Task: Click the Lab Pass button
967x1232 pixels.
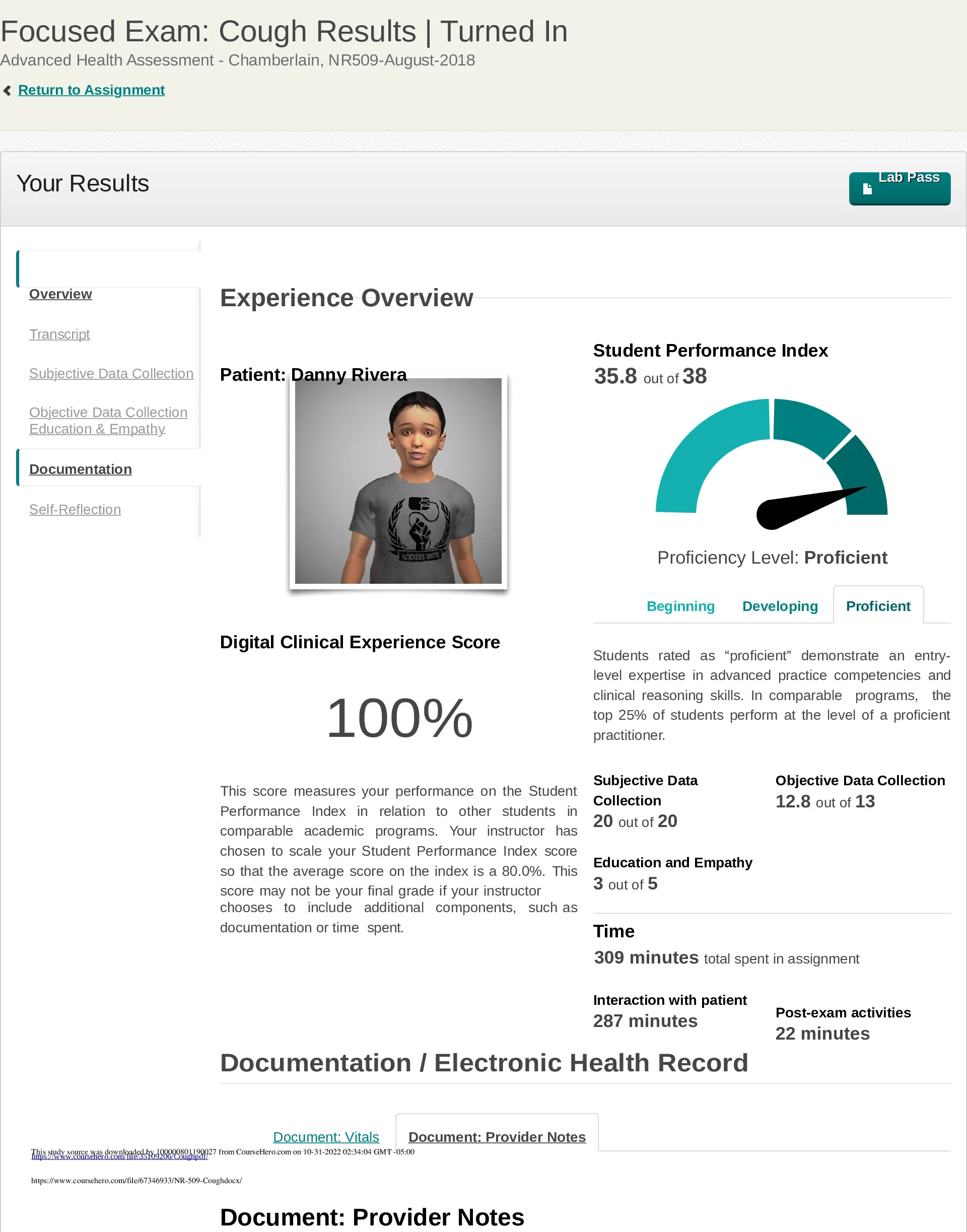Action: [x=900, y=188]
